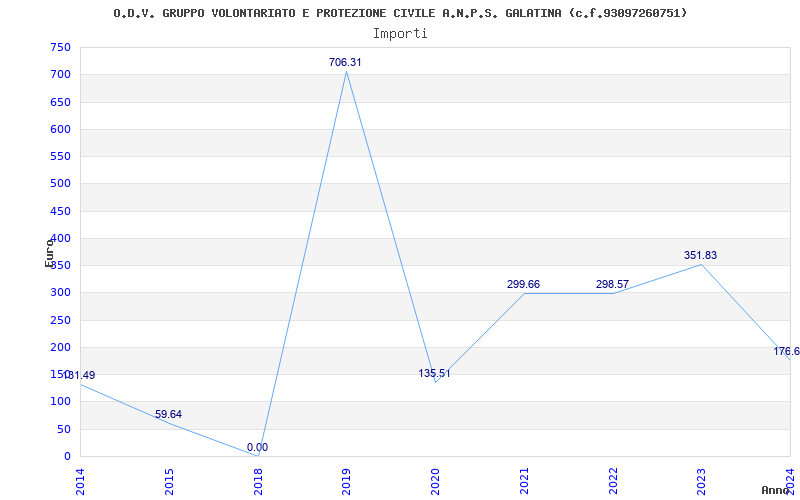Viewport: 800px width, 500px height.
Task: Click the 2015 x-axis year label
Action: point(169,482)
